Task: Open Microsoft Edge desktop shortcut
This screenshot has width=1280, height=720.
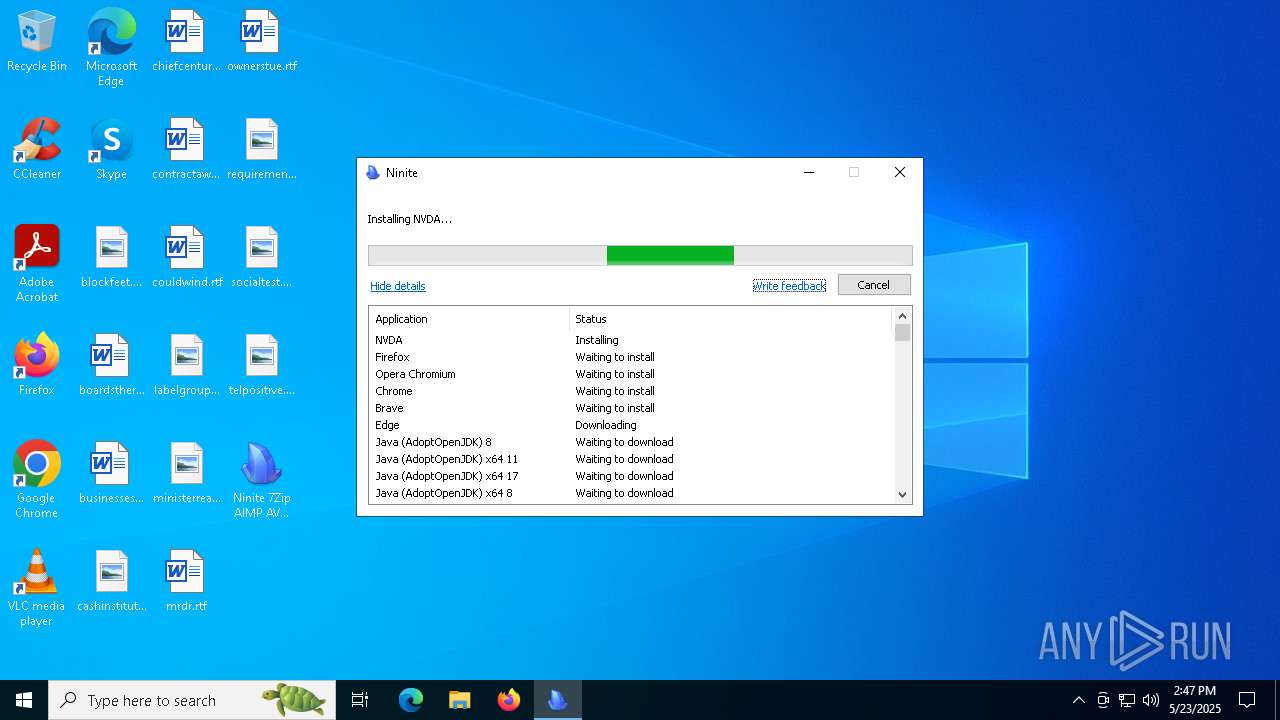Action: pos(111,48)
